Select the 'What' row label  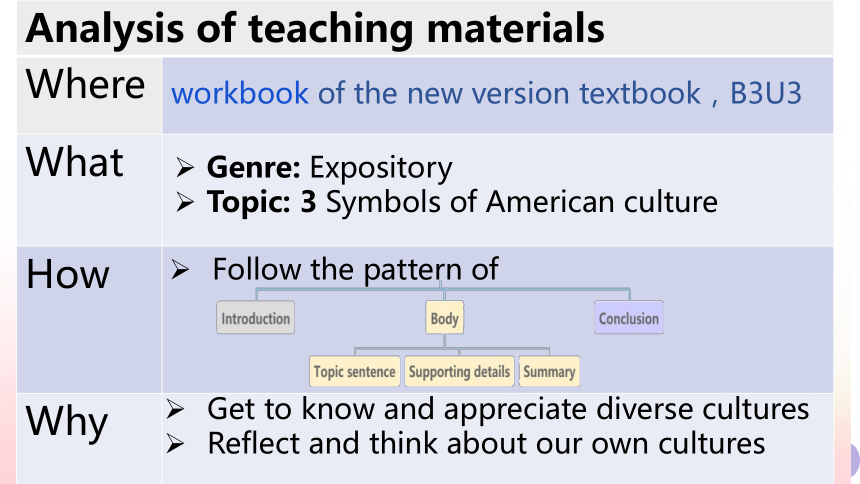[x=75, y=162]
